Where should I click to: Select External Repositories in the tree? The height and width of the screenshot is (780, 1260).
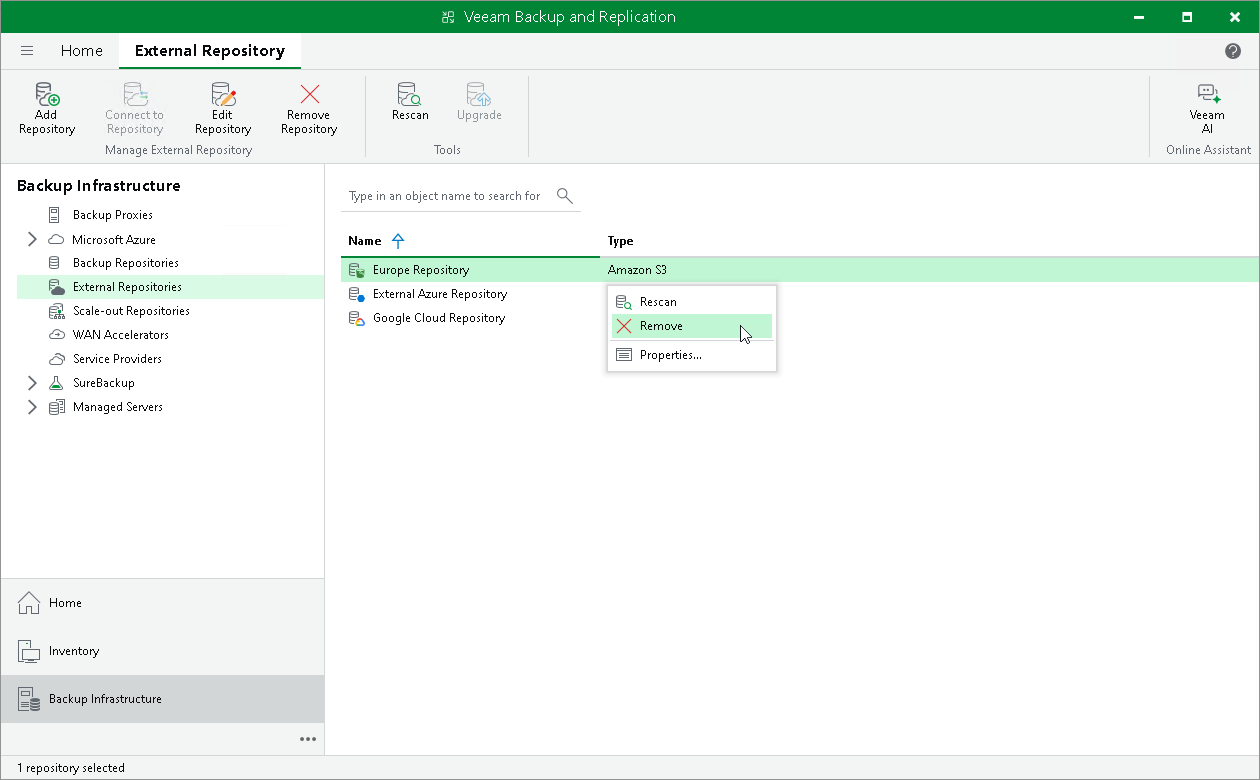170,287
